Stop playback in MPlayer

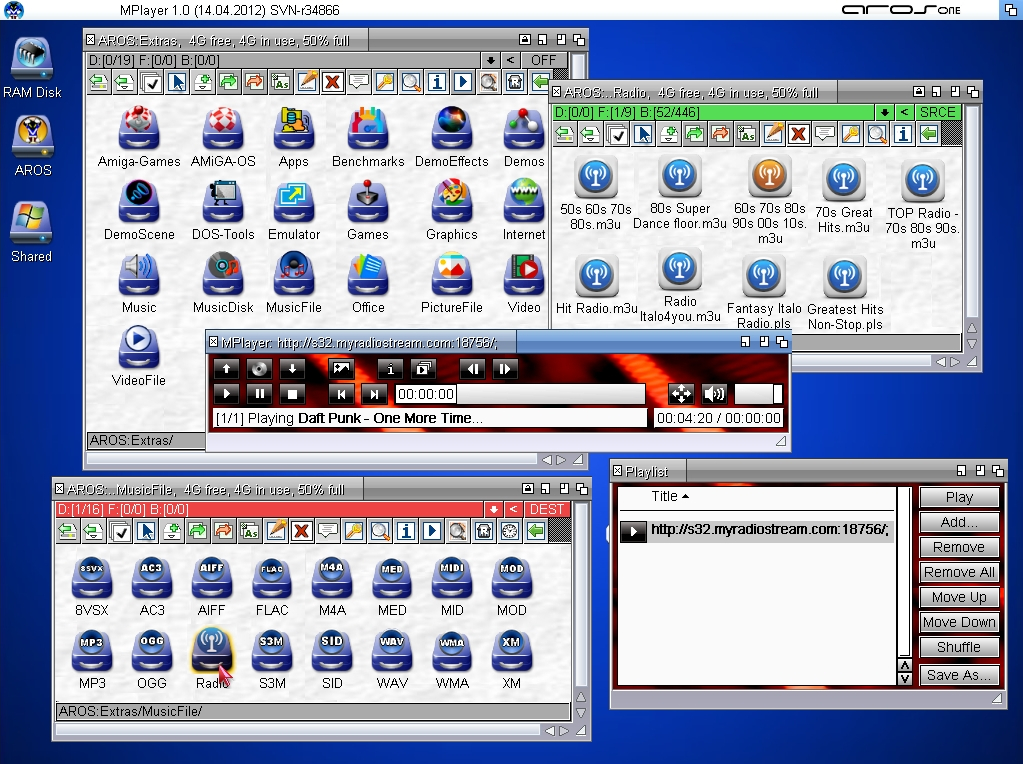point(292,394)
